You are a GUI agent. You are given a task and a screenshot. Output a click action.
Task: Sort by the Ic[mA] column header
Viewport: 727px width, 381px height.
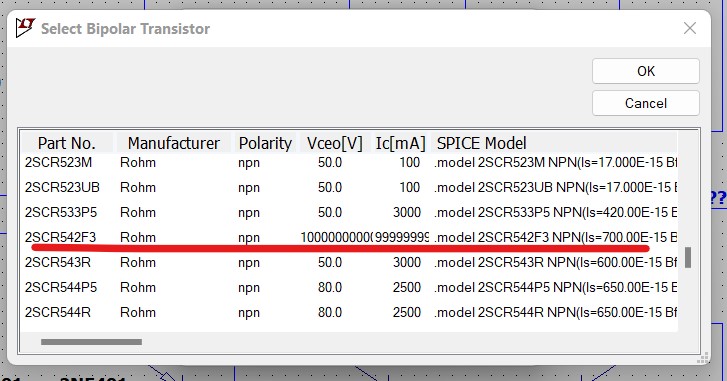coord(401,143)
